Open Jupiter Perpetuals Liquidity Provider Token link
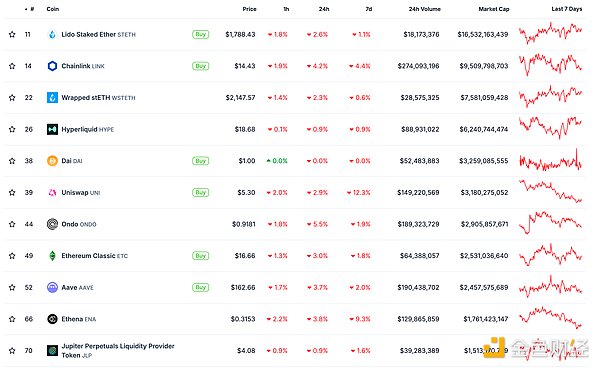600x369 pixels. pyautogui.click(x=118, y=351)
